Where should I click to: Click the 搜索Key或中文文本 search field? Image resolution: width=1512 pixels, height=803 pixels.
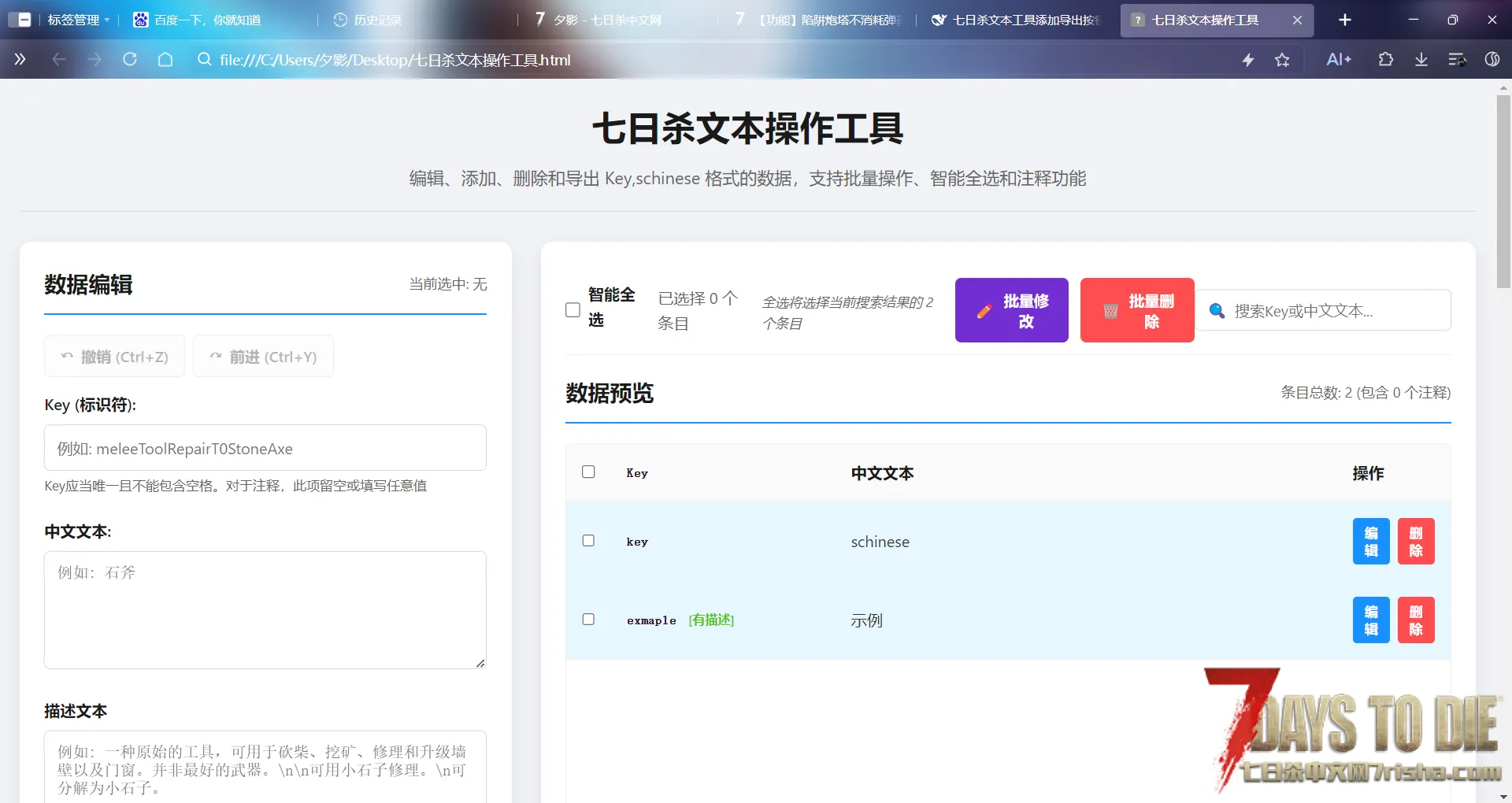pyautogui.click(x=1331, y=311)
